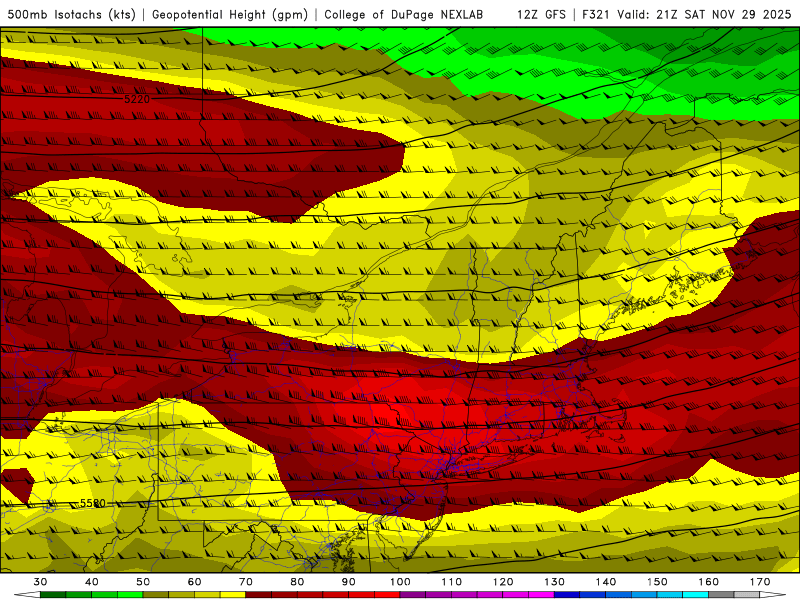The width and height of the screenshot is (800, 600).
Task: Pick the bright green 45-50 kt legend swatch
Action: pos(130,595)
